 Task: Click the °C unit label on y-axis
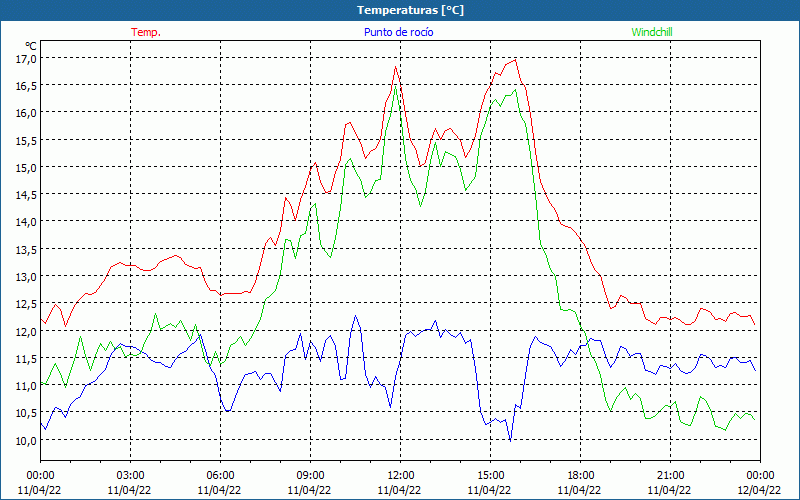click(31, 46)
